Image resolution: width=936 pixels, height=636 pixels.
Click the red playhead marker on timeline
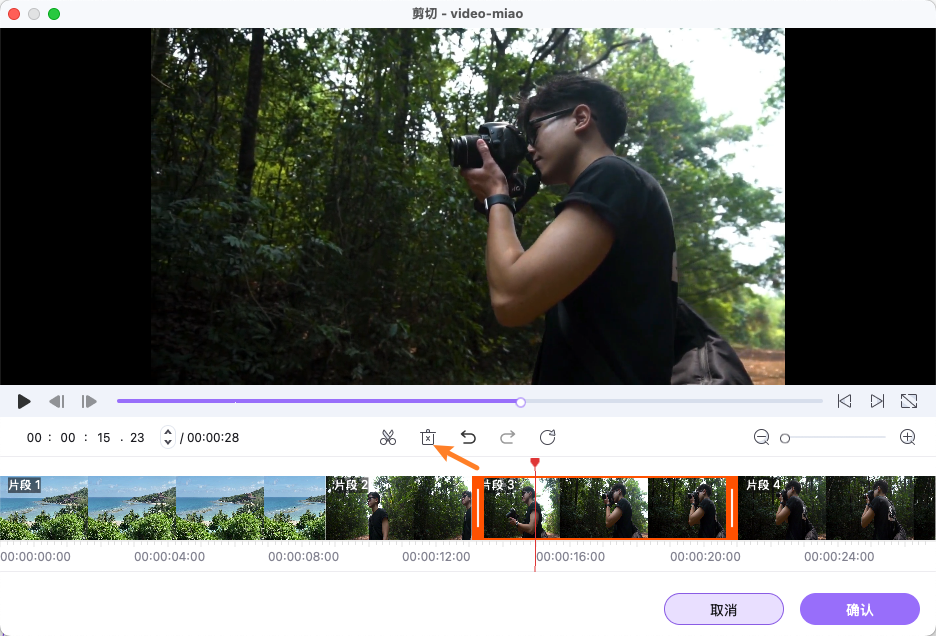tap(535, 462)
